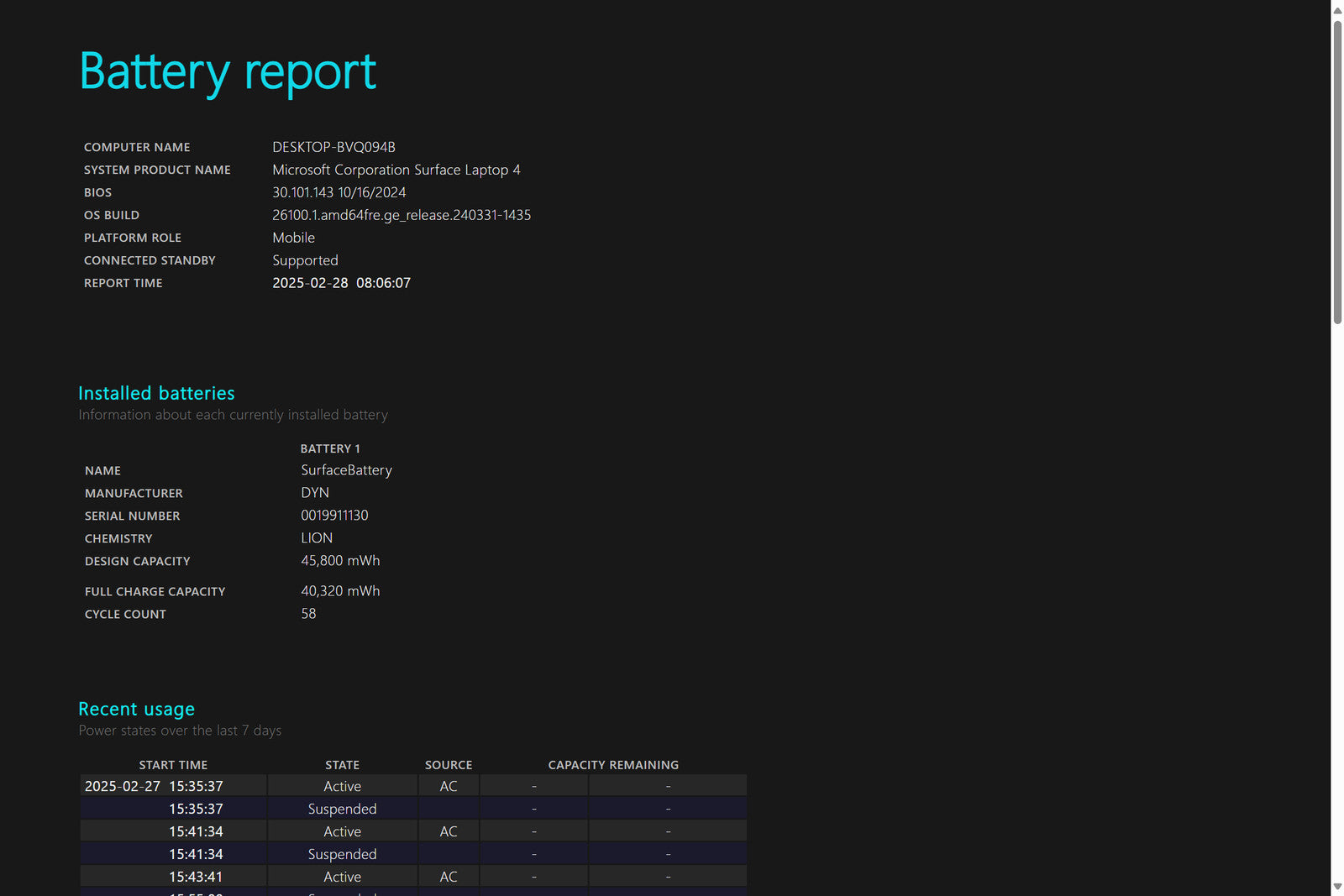Click AC source in the 2025-02-27 row

tap(449, 786)
